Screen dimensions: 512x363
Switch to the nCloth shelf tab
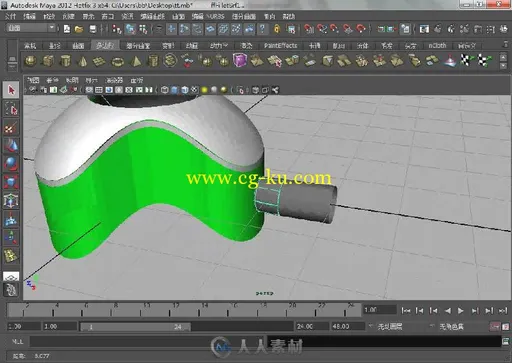[x=437, y=46]
